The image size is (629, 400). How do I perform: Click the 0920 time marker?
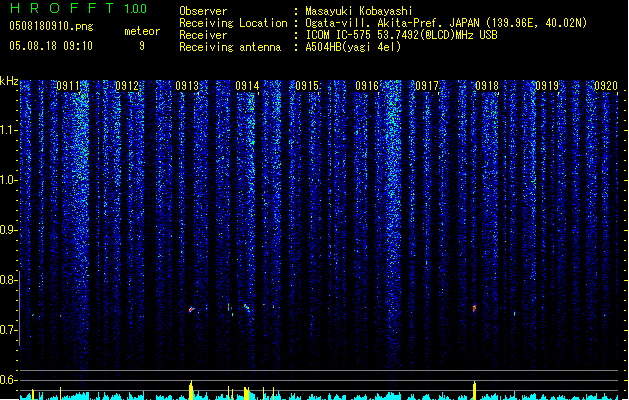tap(606, 86)
